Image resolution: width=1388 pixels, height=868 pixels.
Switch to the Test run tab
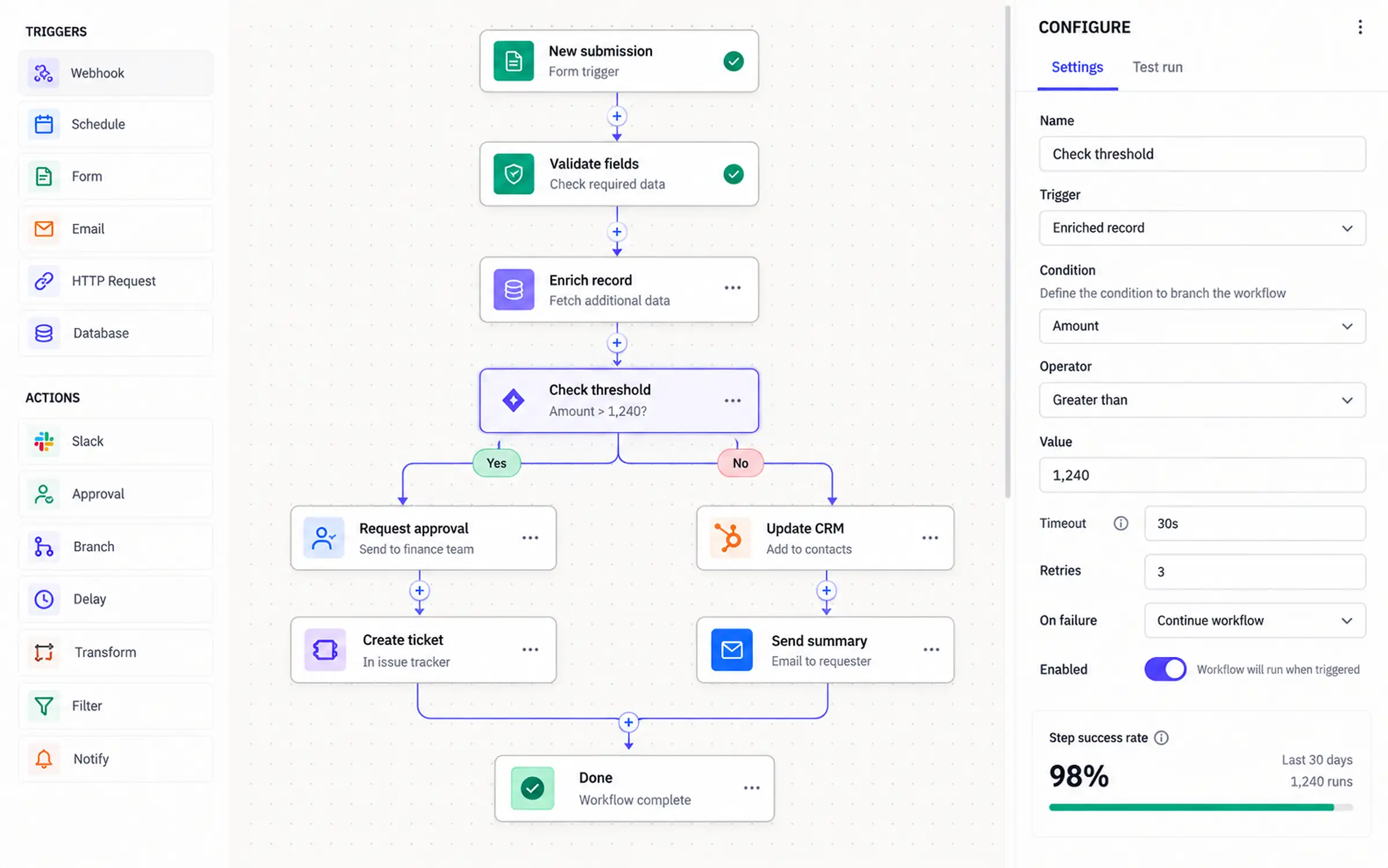1157,67
